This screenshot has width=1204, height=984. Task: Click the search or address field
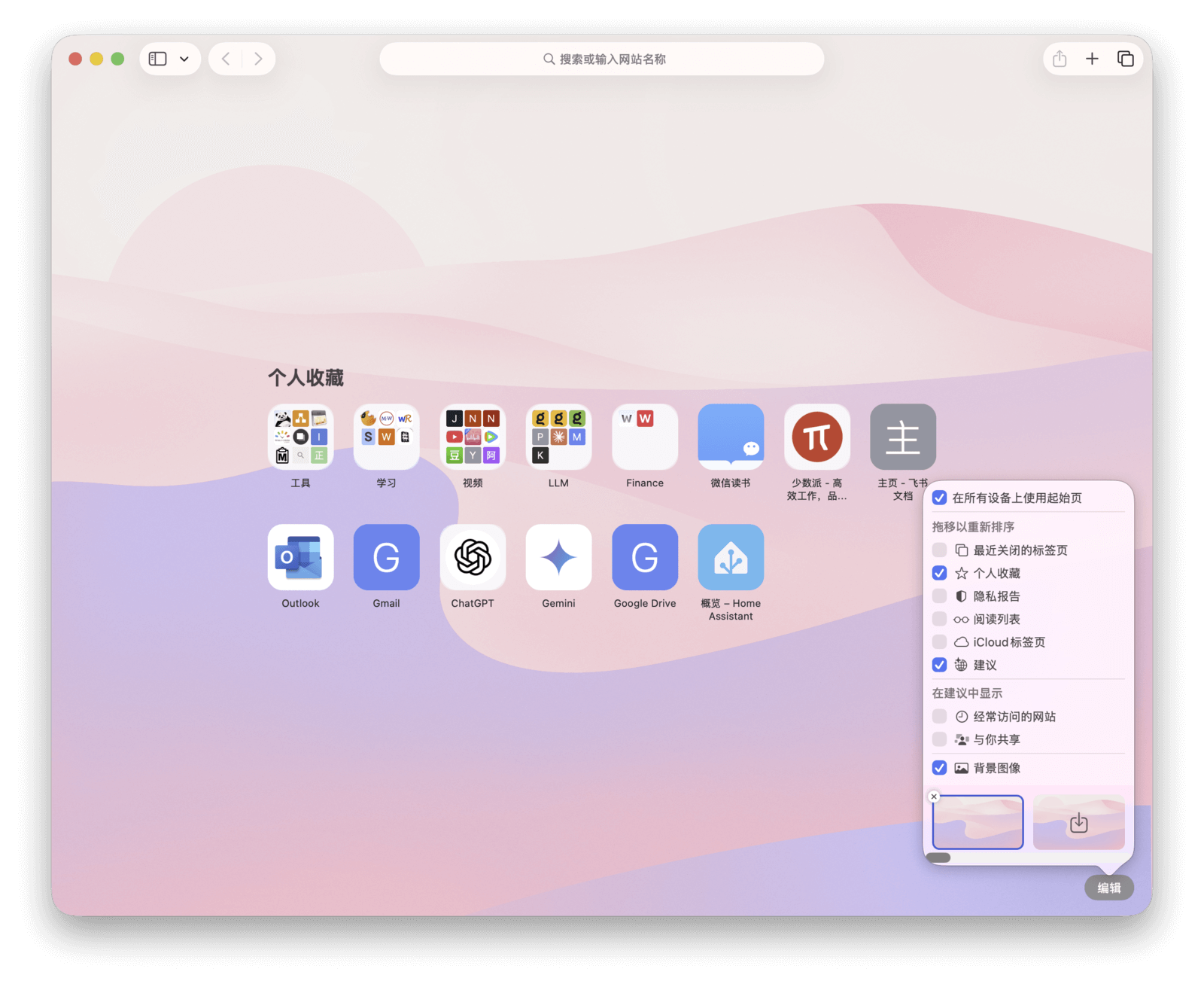click(x=602, y=59)
